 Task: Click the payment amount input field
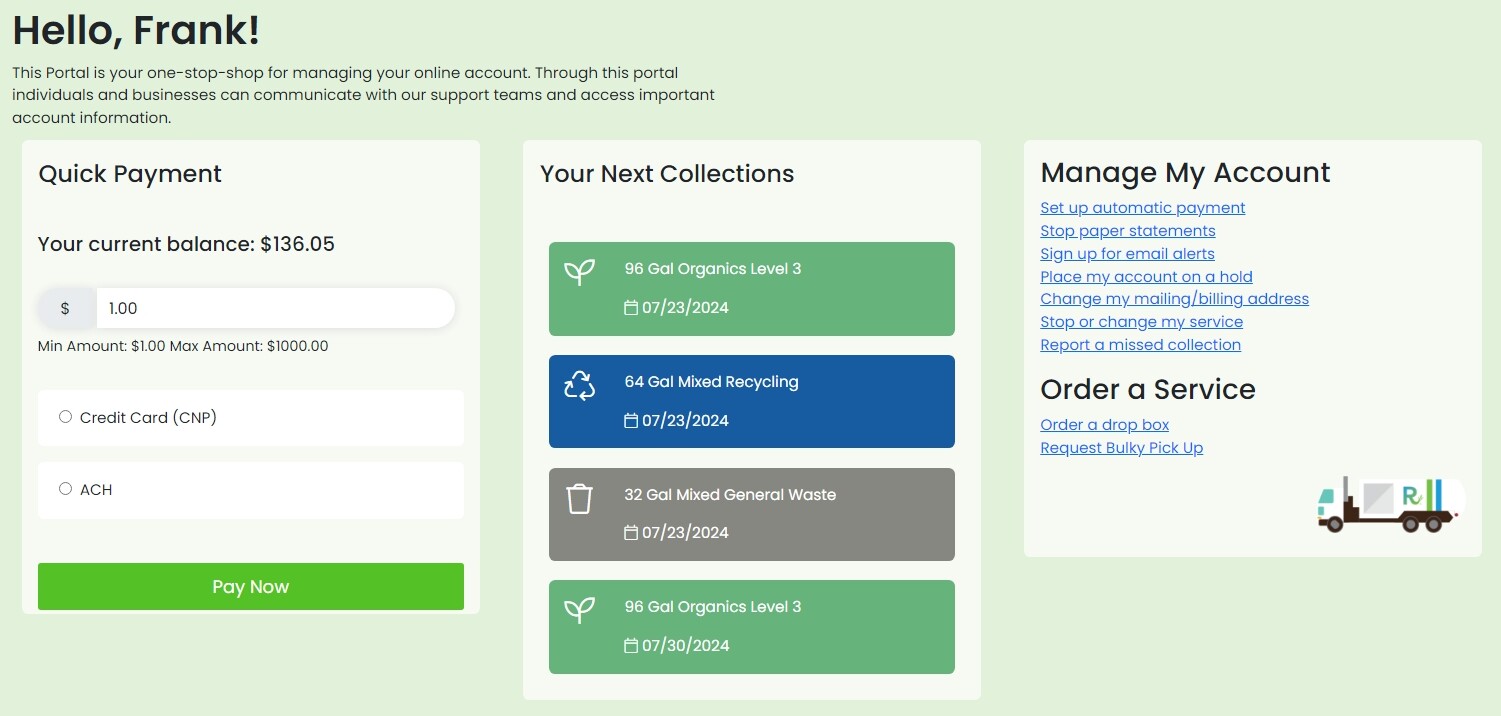pos(274,308)
